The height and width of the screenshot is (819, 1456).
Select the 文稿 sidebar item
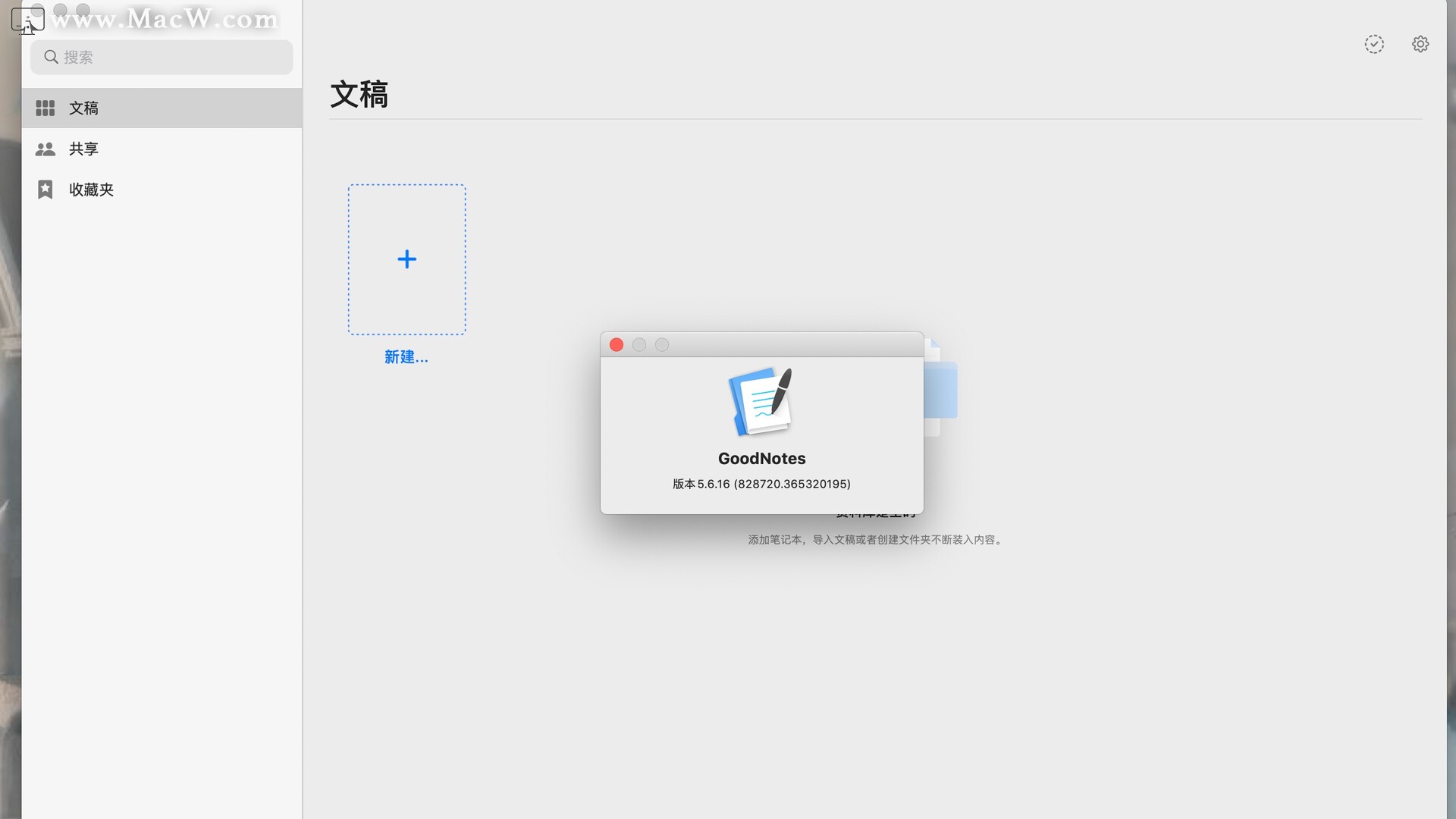[83, 108]
